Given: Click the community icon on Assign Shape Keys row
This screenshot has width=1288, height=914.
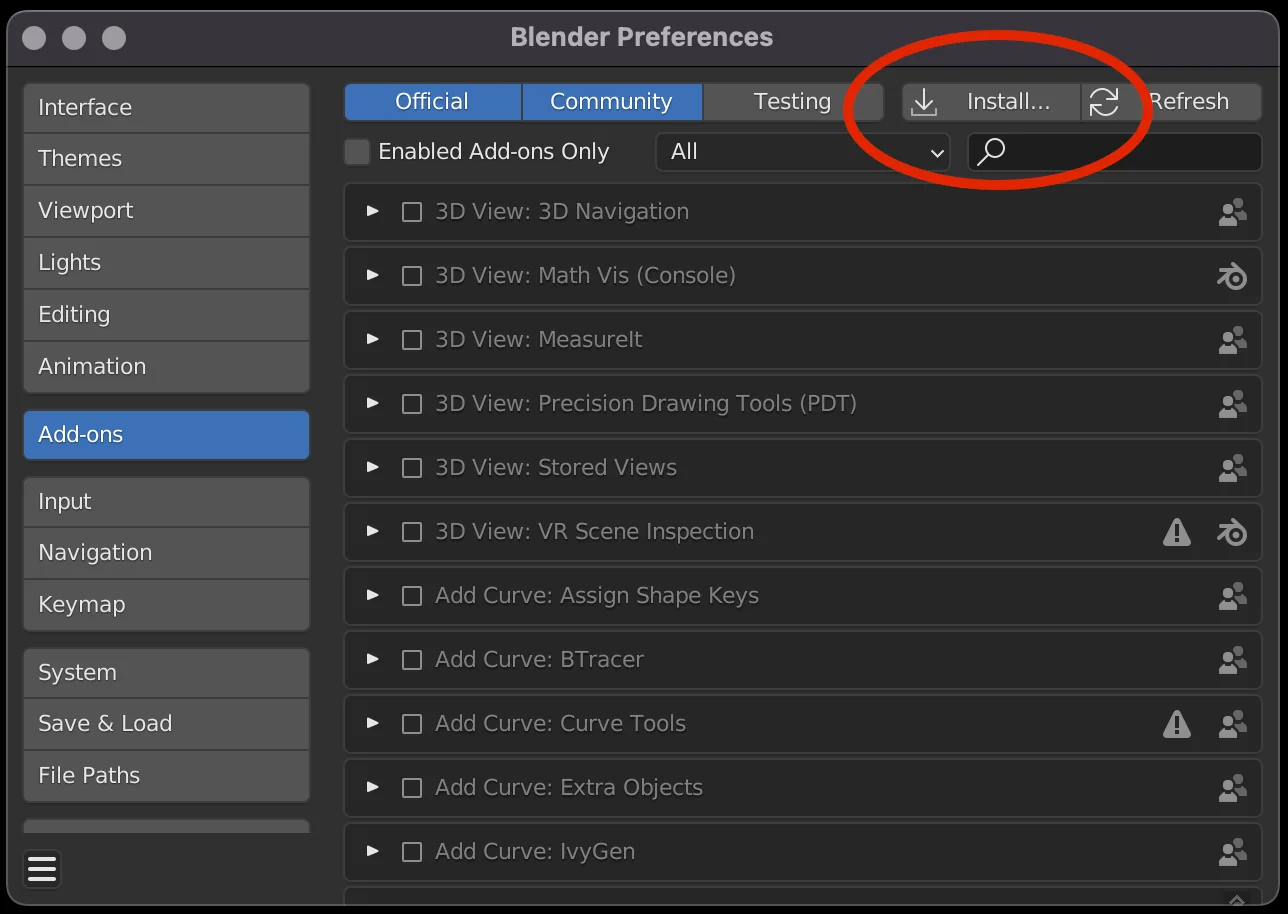Looking at the screenshot, I should (x=1232, y=596).
